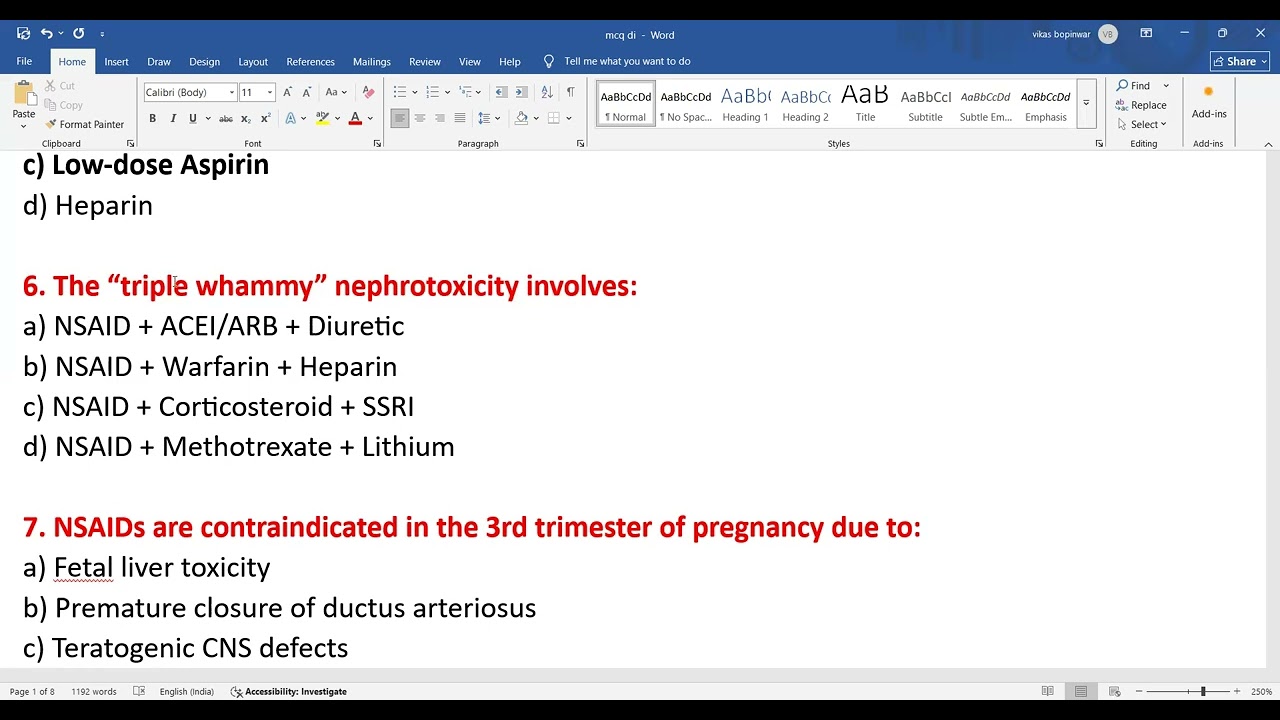Open the Font size dropdown
Viewport: 1280px width, 720px height.
270,92
